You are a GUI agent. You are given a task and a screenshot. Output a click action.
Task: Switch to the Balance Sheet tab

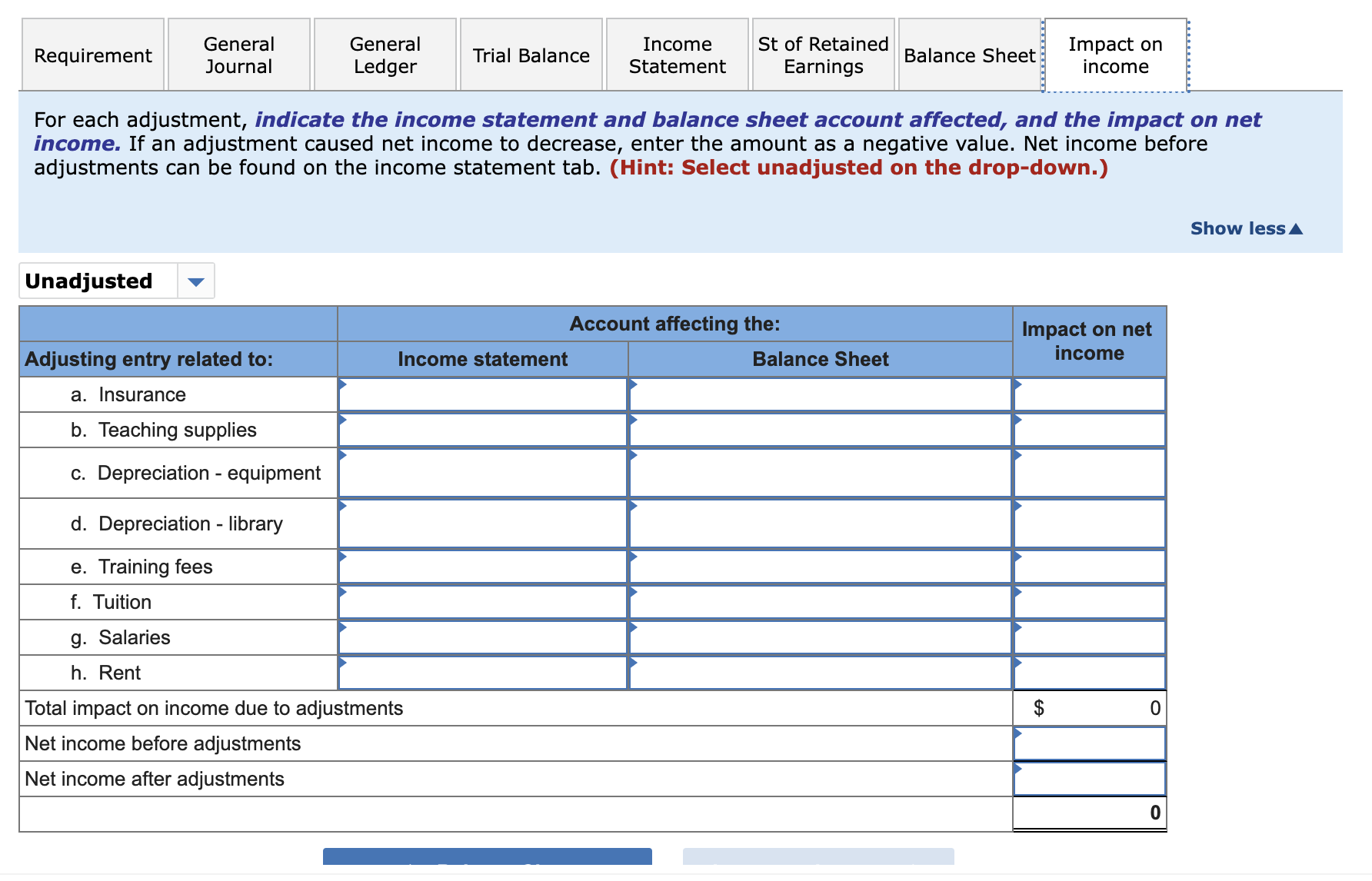(x=970, y=55)
